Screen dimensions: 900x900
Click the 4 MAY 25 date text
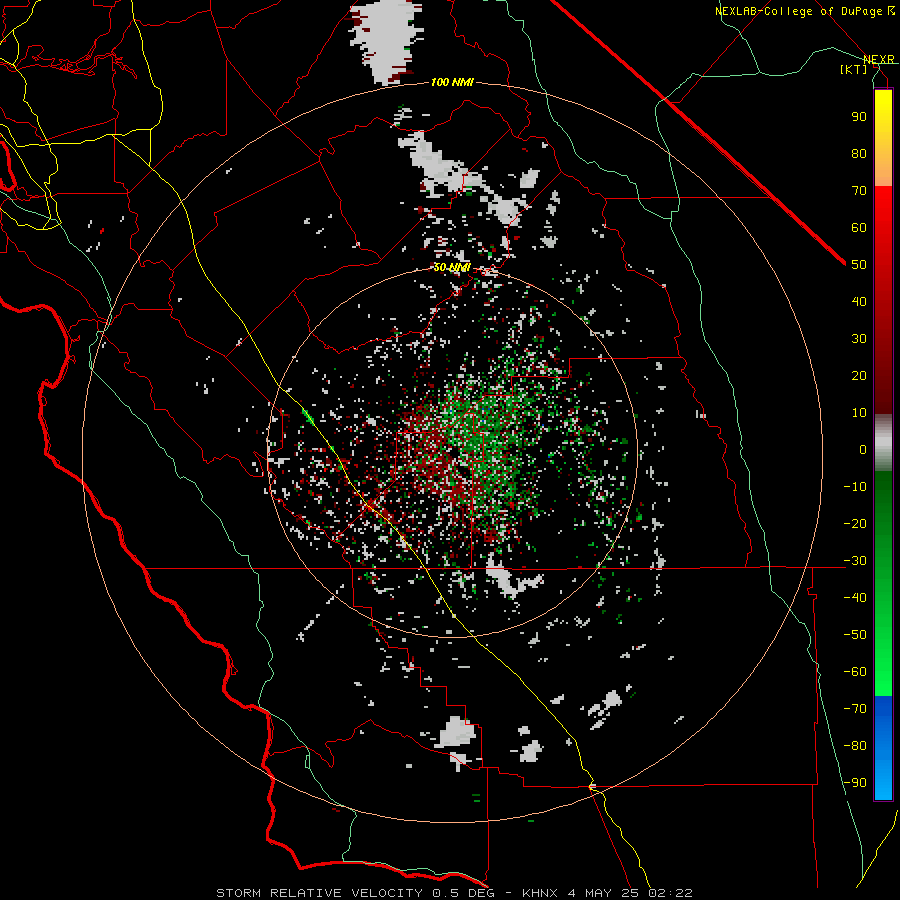[603, 893]
